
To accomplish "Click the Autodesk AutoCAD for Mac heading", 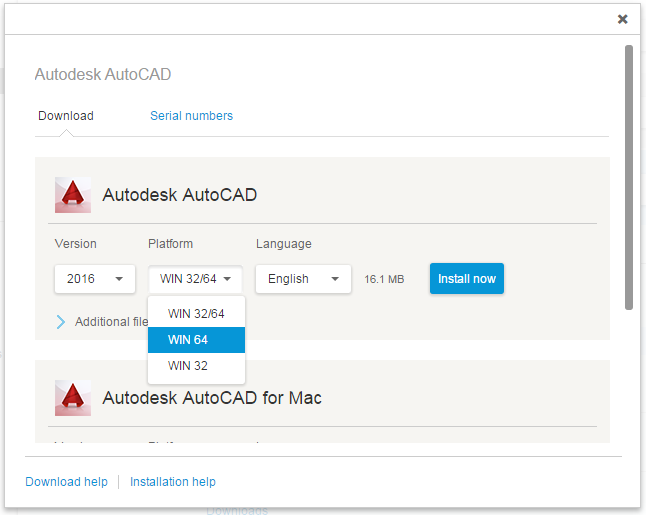I will tap(212, 398).
